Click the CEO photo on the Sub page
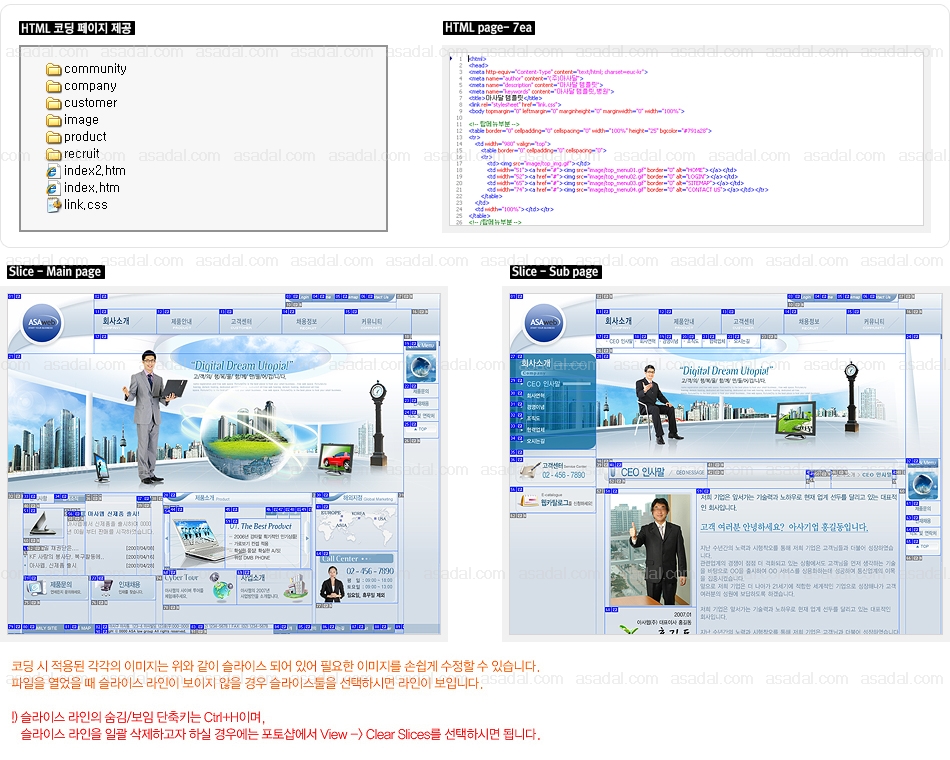The height and width of the screenshot is (760, 950). 651,550
